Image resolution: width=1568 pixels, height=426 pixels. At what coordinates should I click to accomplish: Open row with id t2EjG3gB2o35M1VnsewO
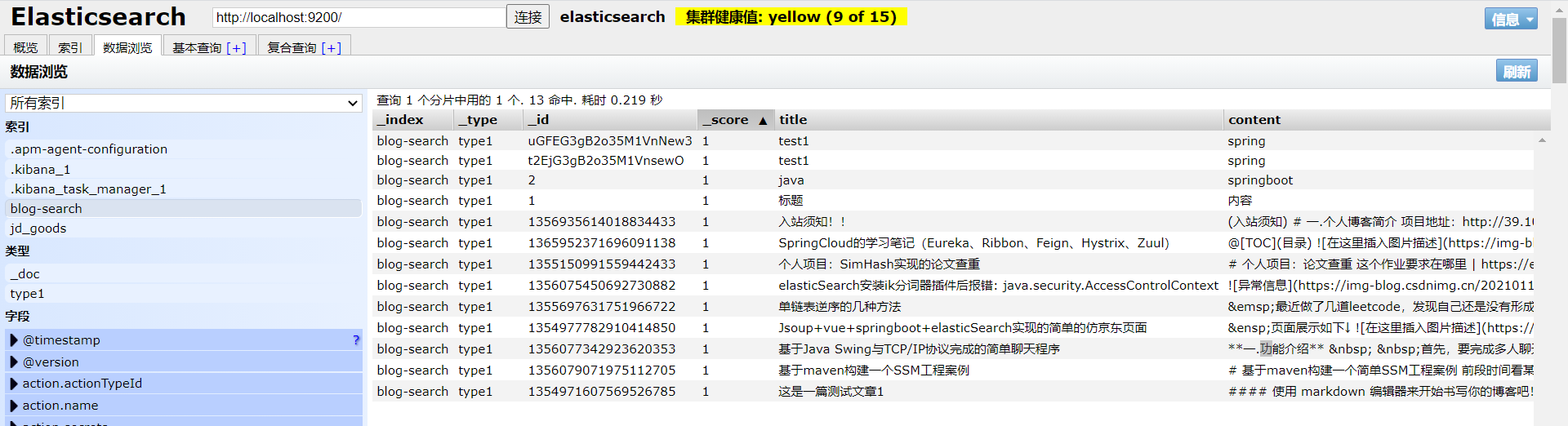coord(953,160)
